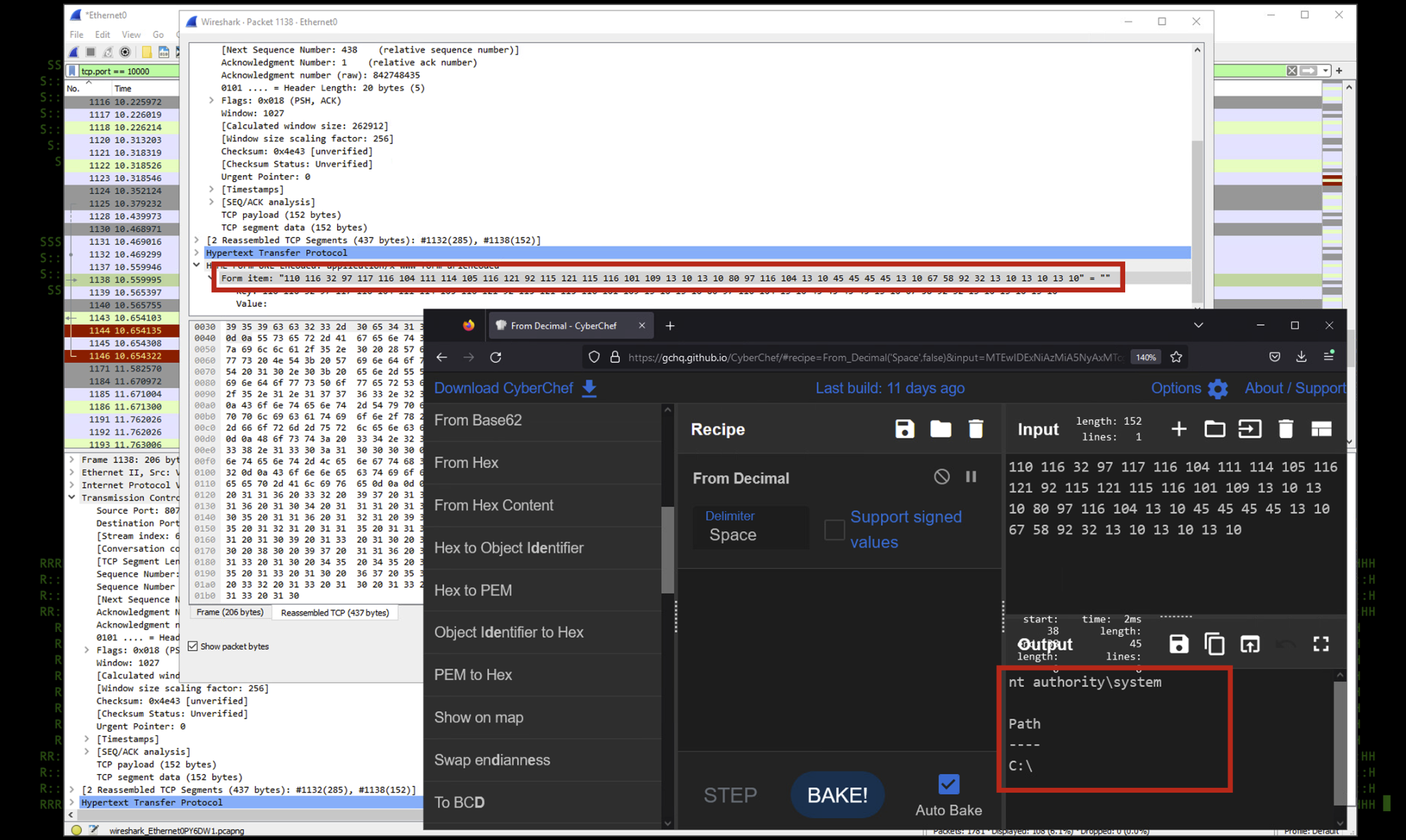The height and width of the screenshot is (840, 1406).
Task: Clear recipe with trash icon
Action: [975, 429]
